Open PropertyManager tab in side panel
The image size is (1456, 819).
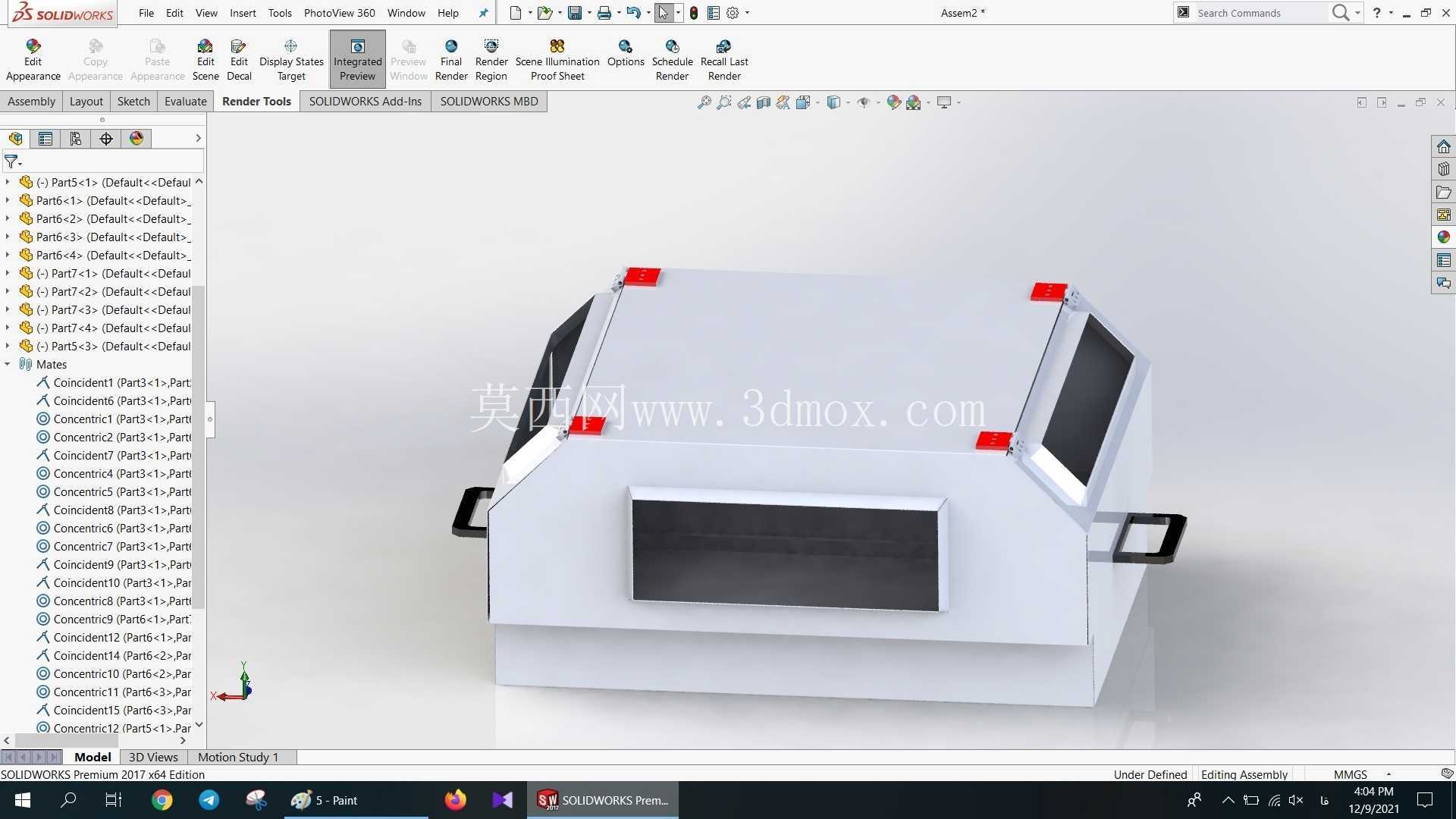click(x=45, y=138)
